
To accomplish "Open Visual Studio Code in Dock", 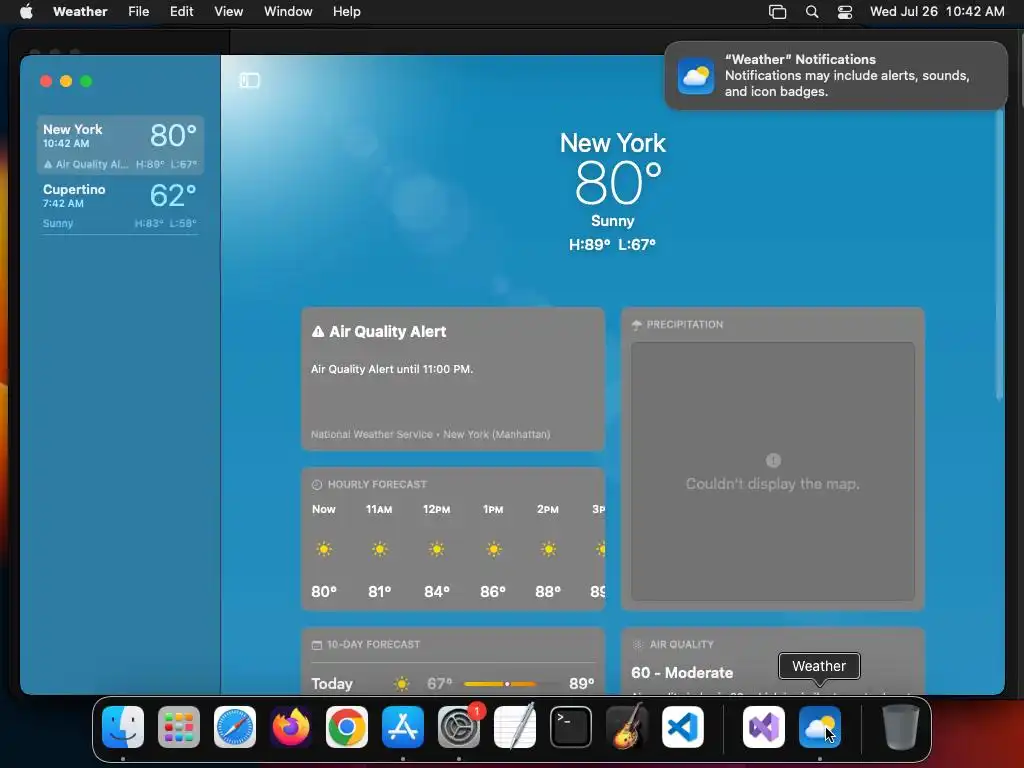I will tap(683, 727).
